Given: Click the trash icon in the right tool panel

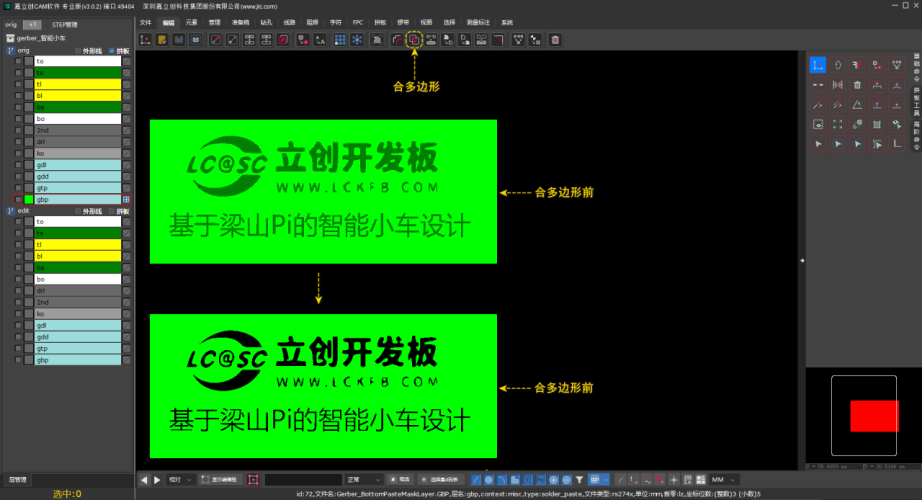Looking at the screenshot, I should (857, 85).
